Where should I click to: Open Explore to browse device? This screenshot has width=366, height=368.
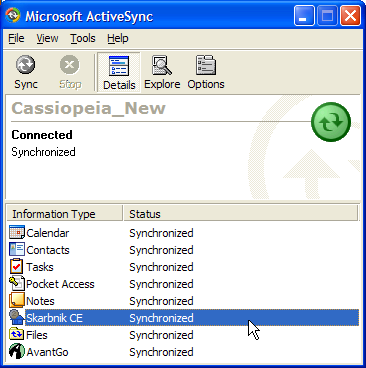tap(162, 72)
